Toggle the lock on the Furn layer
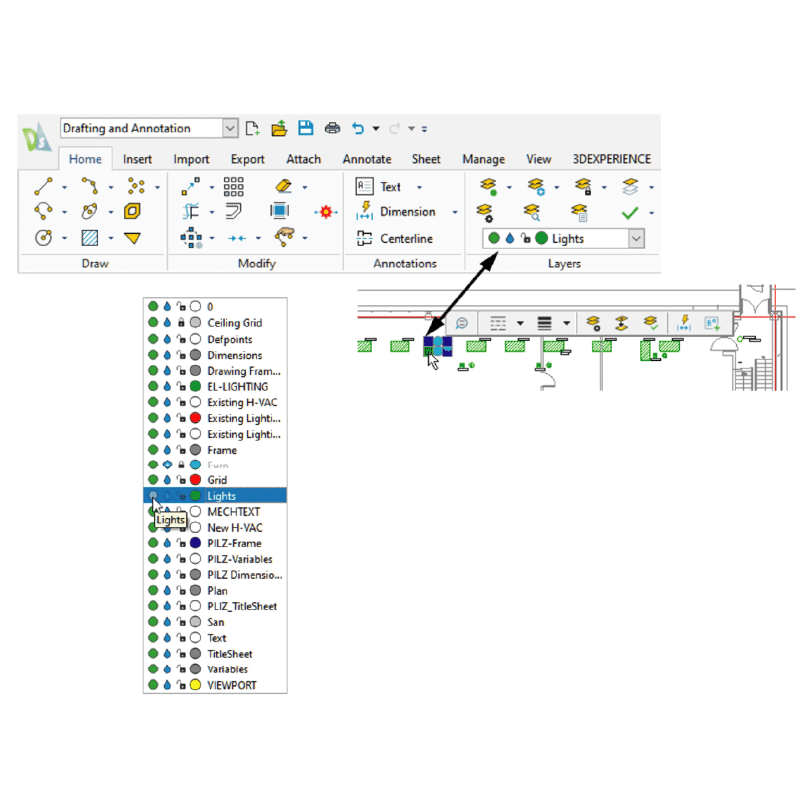 [x=181, y=465]
